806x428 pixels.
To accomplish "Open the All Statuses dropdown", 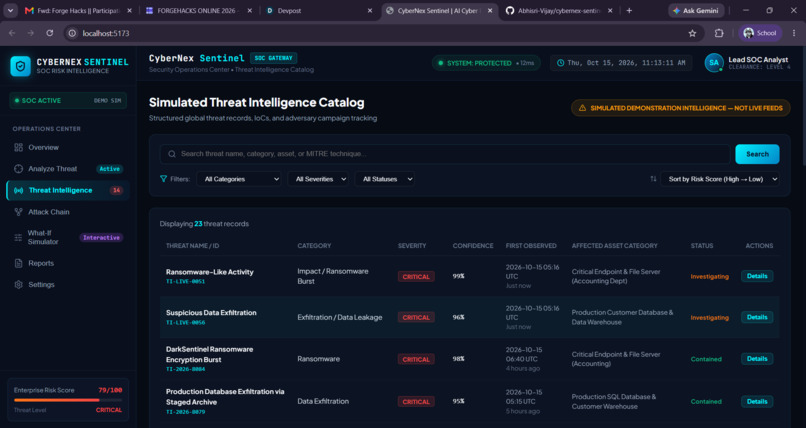I will (x=385, y=179).
